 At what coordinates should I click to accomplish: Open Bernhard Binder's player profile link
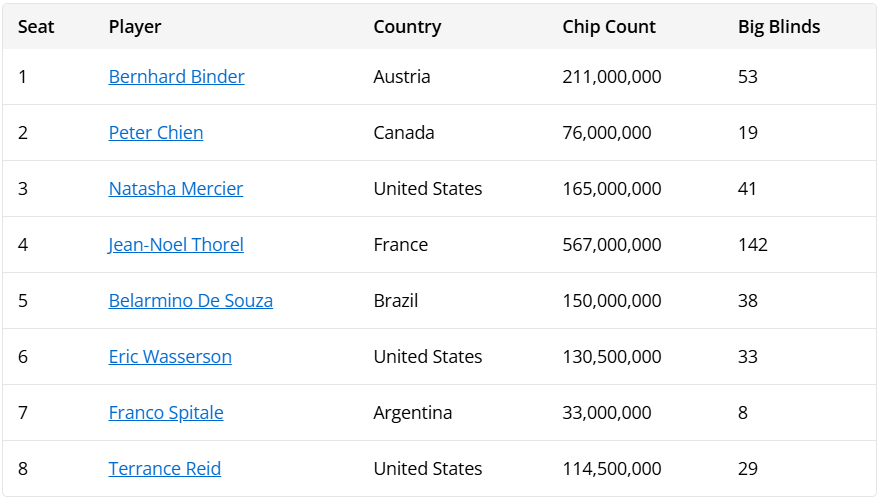point(176,77)
